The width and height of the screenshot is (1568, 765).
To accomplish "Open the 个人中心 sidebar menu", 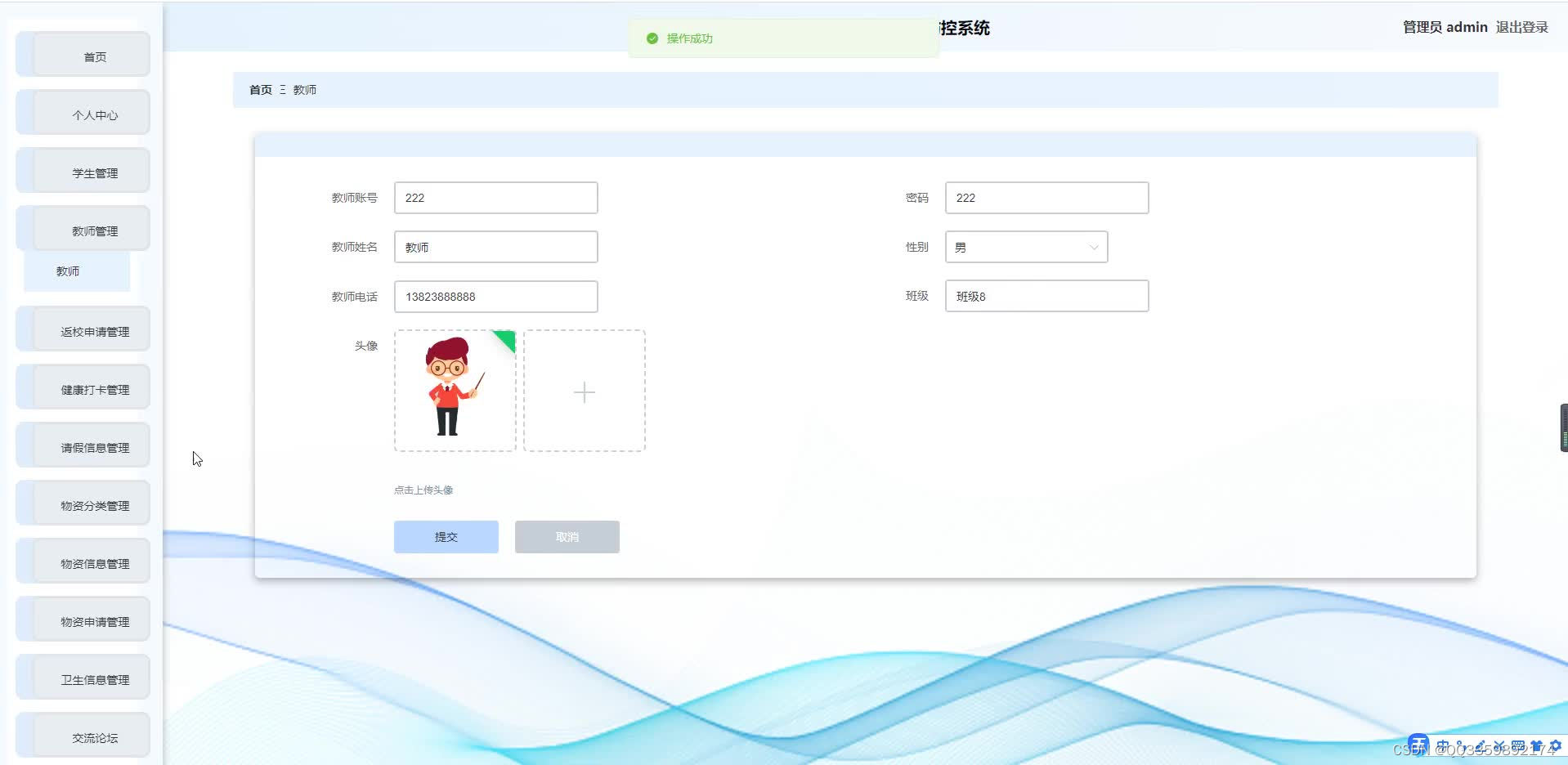I will point(83,113).
